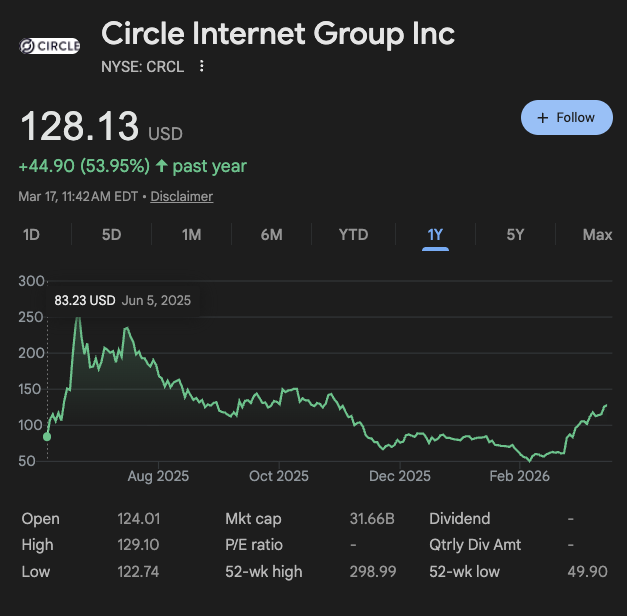The image size is (627, 616).
Task: Click the Circle company logo icon
Action: 50,46
